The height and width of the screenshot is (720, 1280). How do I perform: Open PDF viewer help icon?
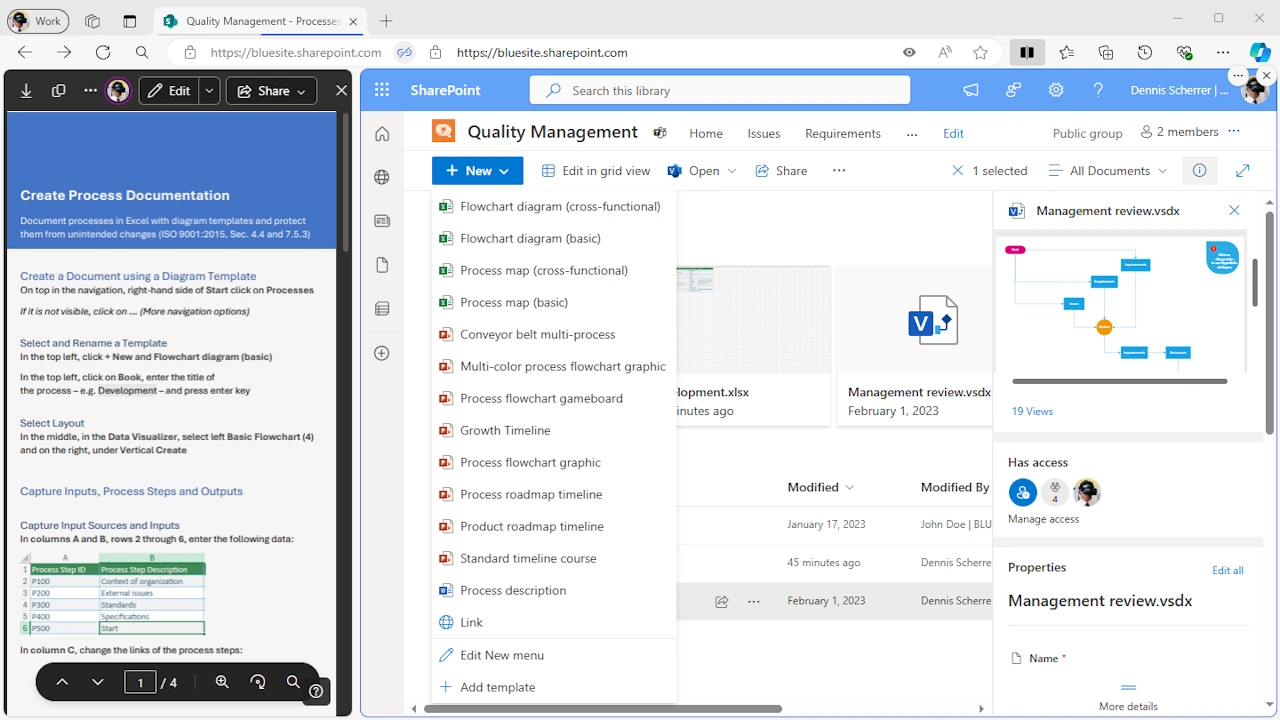[x=316, y=691]
